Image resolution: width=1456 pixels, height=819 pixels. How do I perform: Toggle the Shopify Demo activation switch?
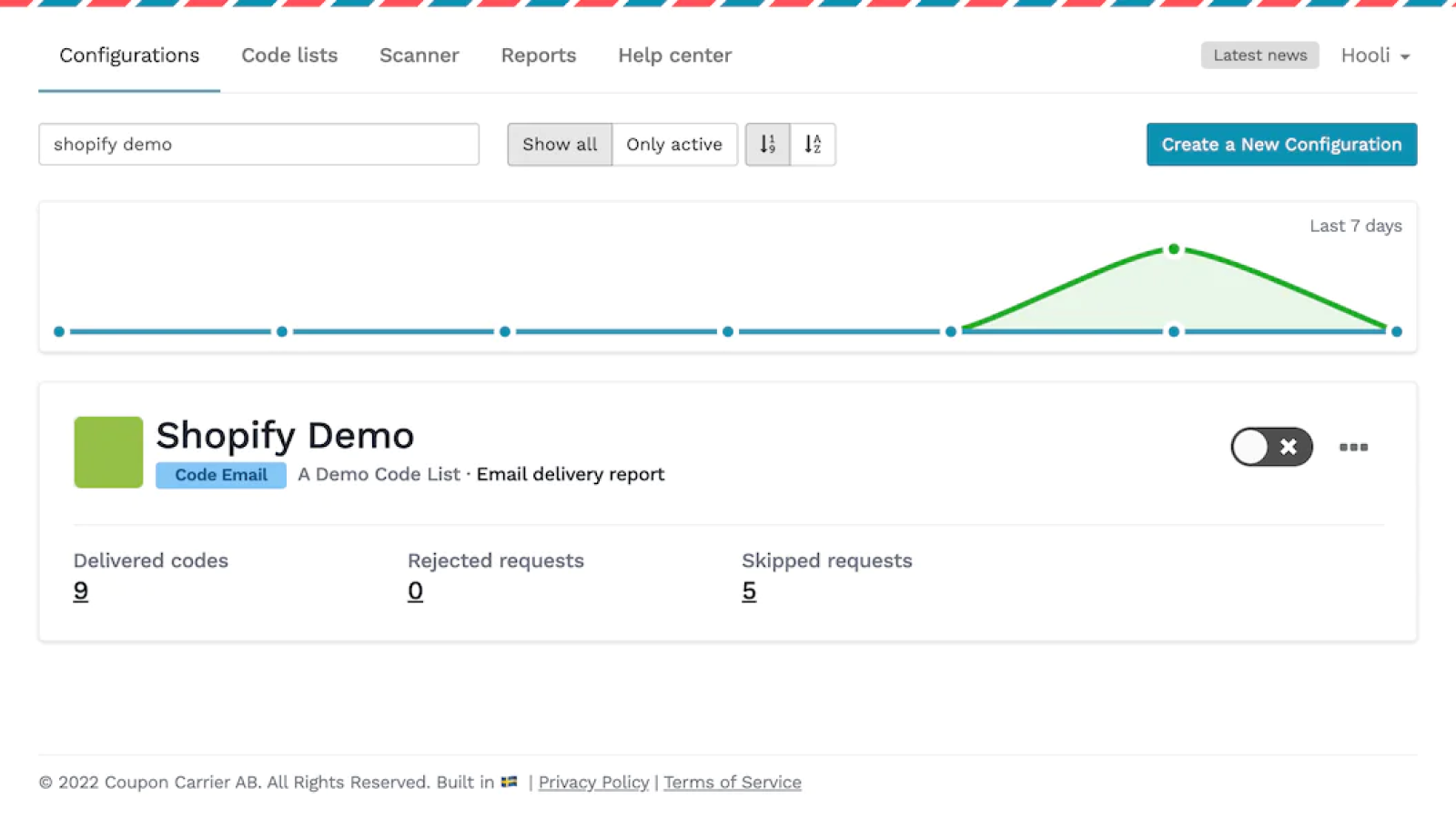click(x=1271, y=447)
